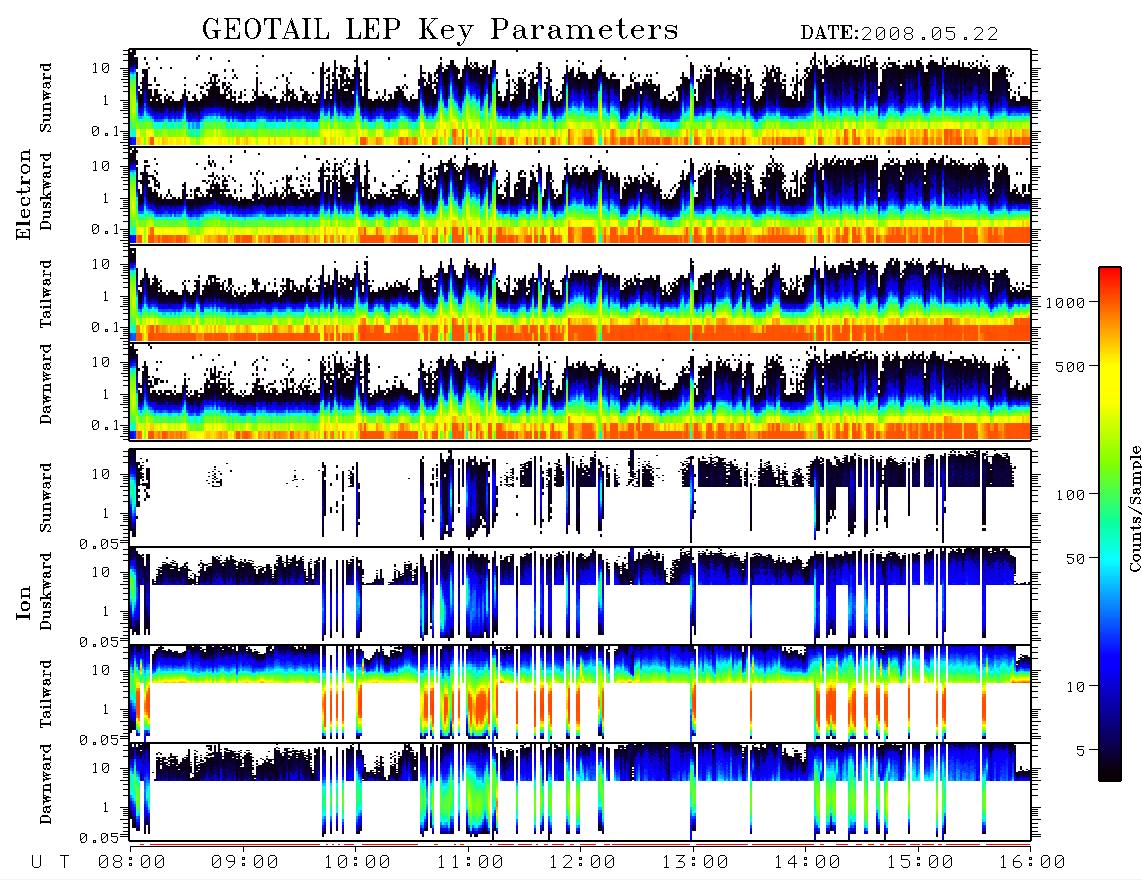The image size is (1142, 880).
Task: Click the vertical Electron group label
Action: pyautogui.click(x=24, y=195)
